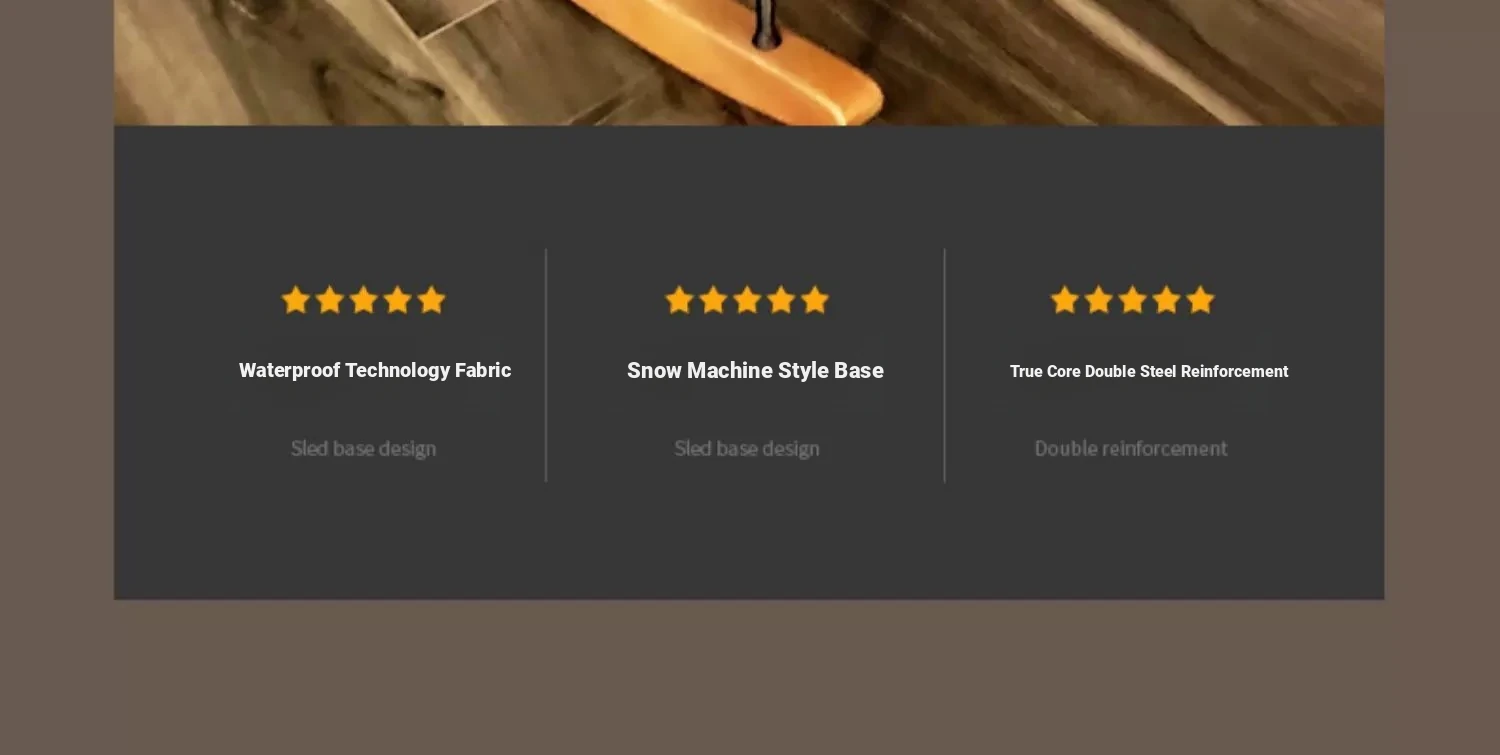Select the third star above True Core Double Steel Reinforcement

click(1133, 300)
